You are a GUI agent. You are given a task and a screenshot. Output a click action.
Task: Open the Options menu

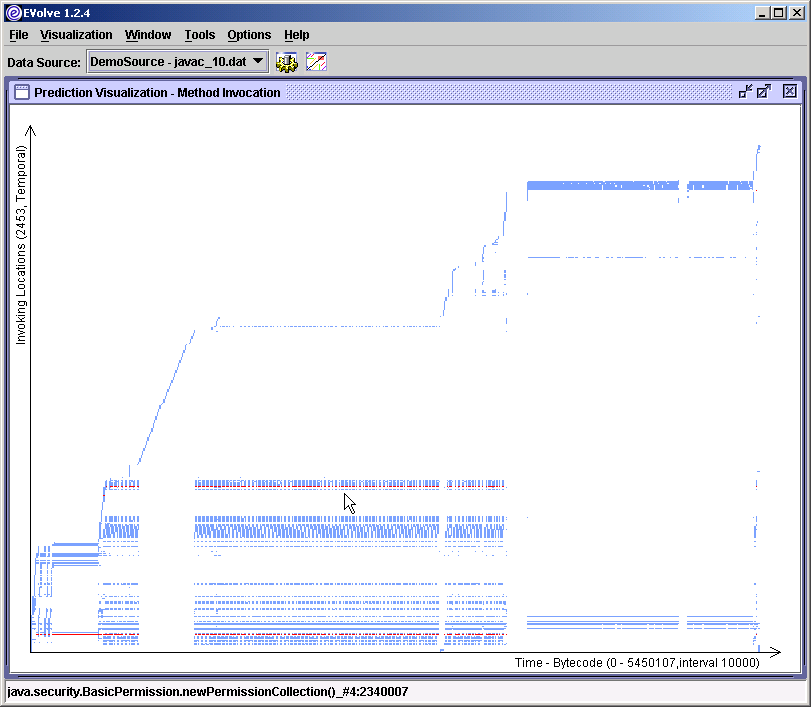tap(249, 35)
